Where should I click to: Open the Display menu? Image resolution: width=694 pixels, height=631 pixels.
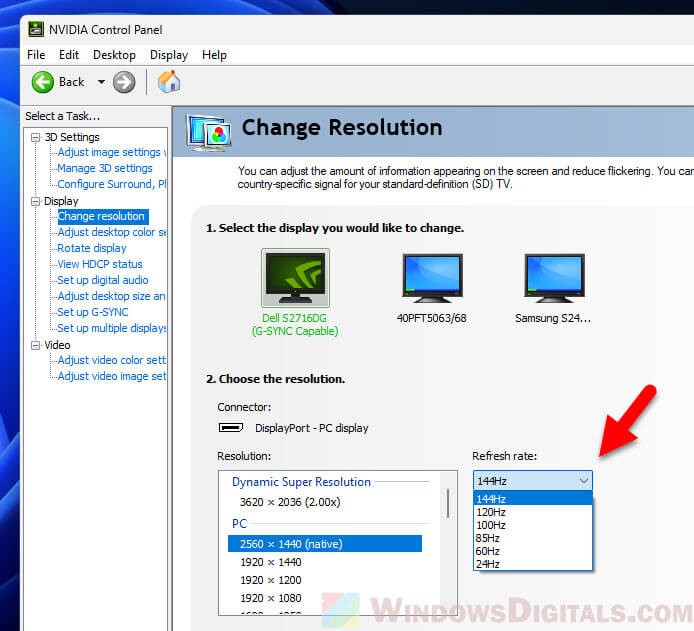tap(169, 55)
